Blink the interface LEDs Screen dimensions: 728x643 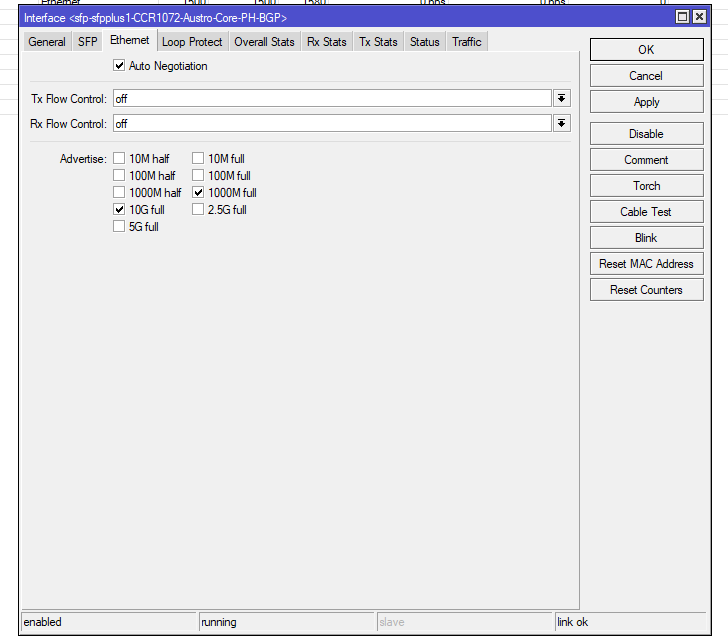[646, 238]
